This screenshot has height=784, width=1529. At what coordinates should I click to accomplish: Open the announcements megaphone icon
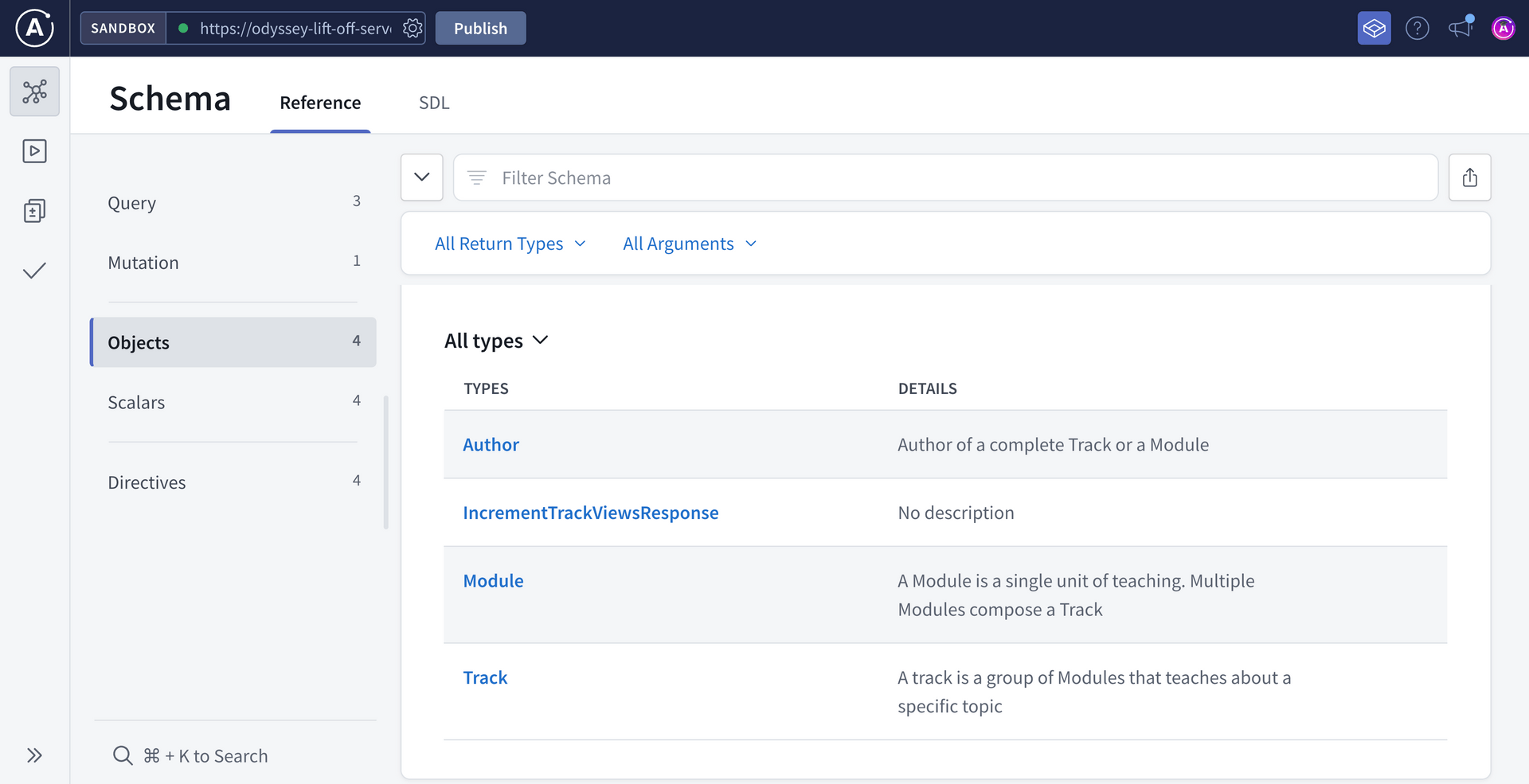1460,29
